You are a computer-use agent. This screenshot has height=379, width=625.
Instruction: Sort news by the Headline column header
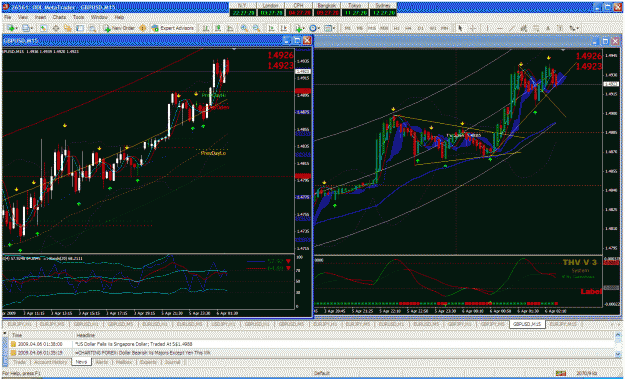[344, 335]
